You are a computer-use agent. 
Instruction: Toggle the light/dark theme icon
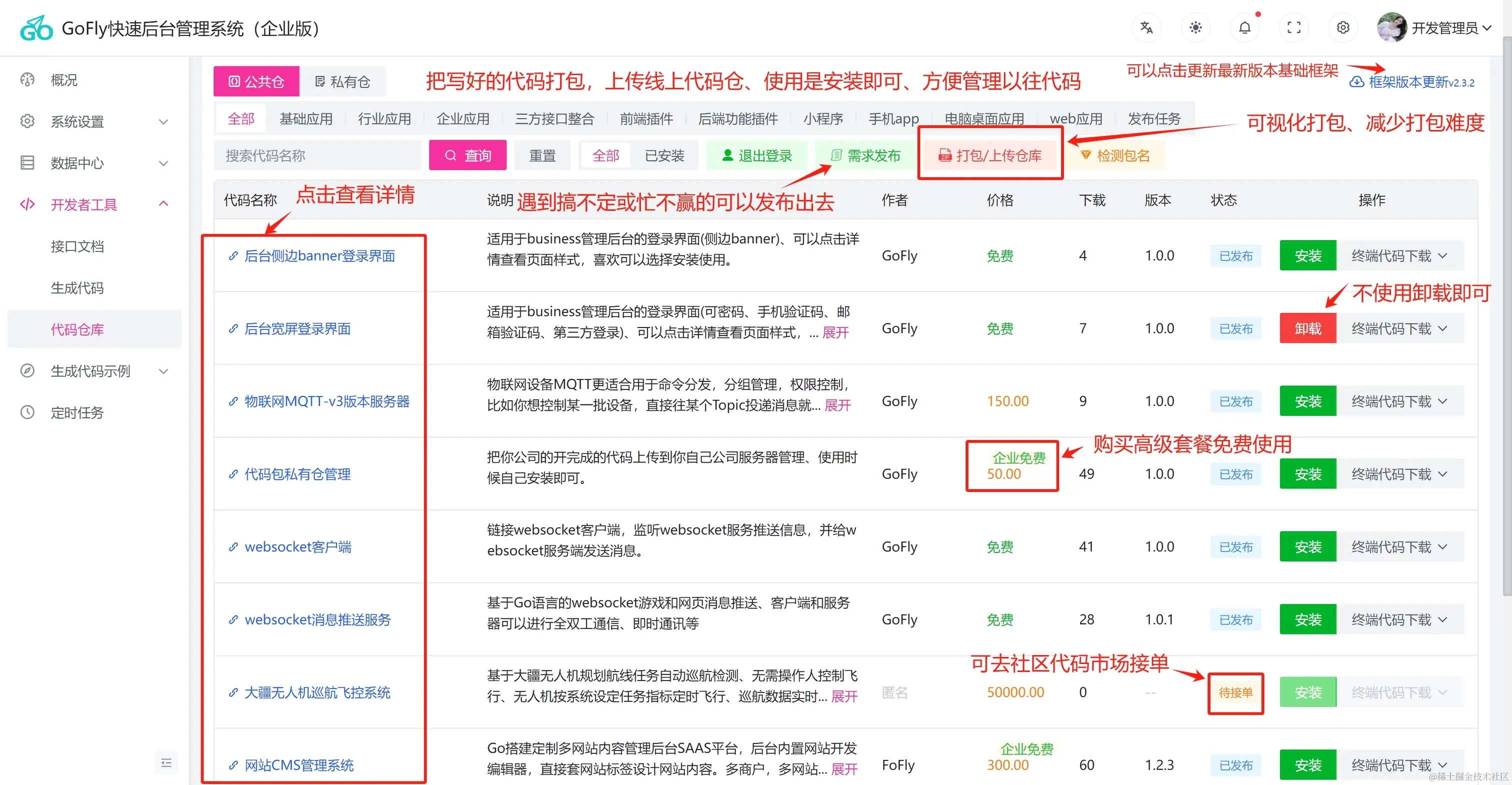coord(1195,27)
